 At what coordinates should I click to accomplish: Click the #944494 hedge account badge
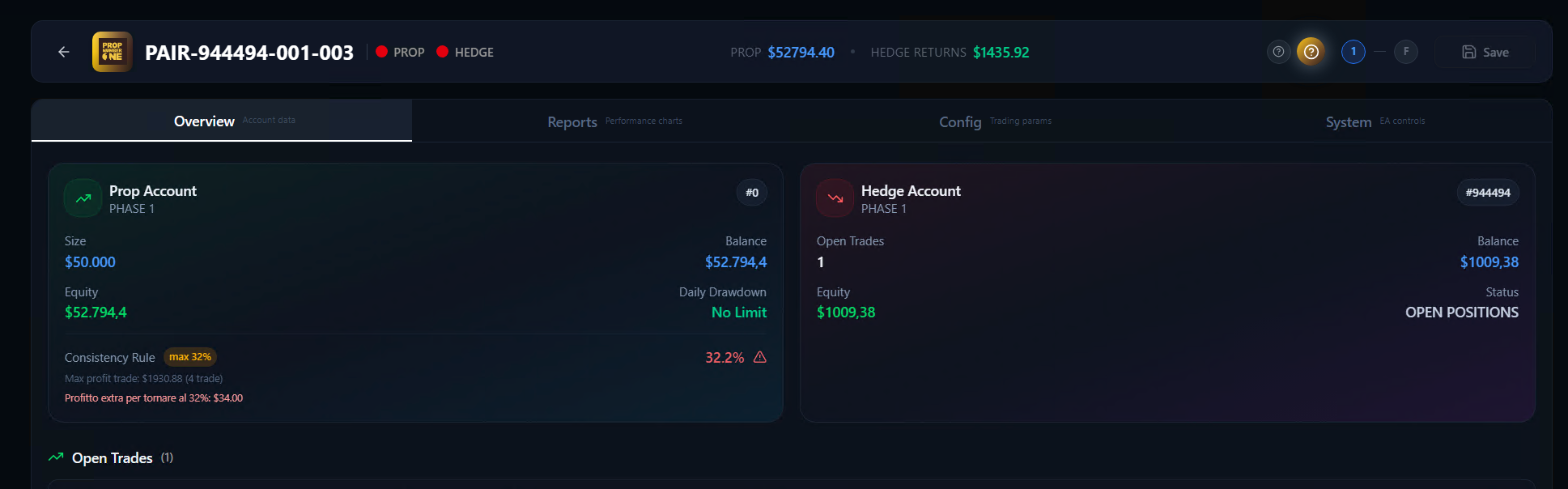pos(1487,193)
